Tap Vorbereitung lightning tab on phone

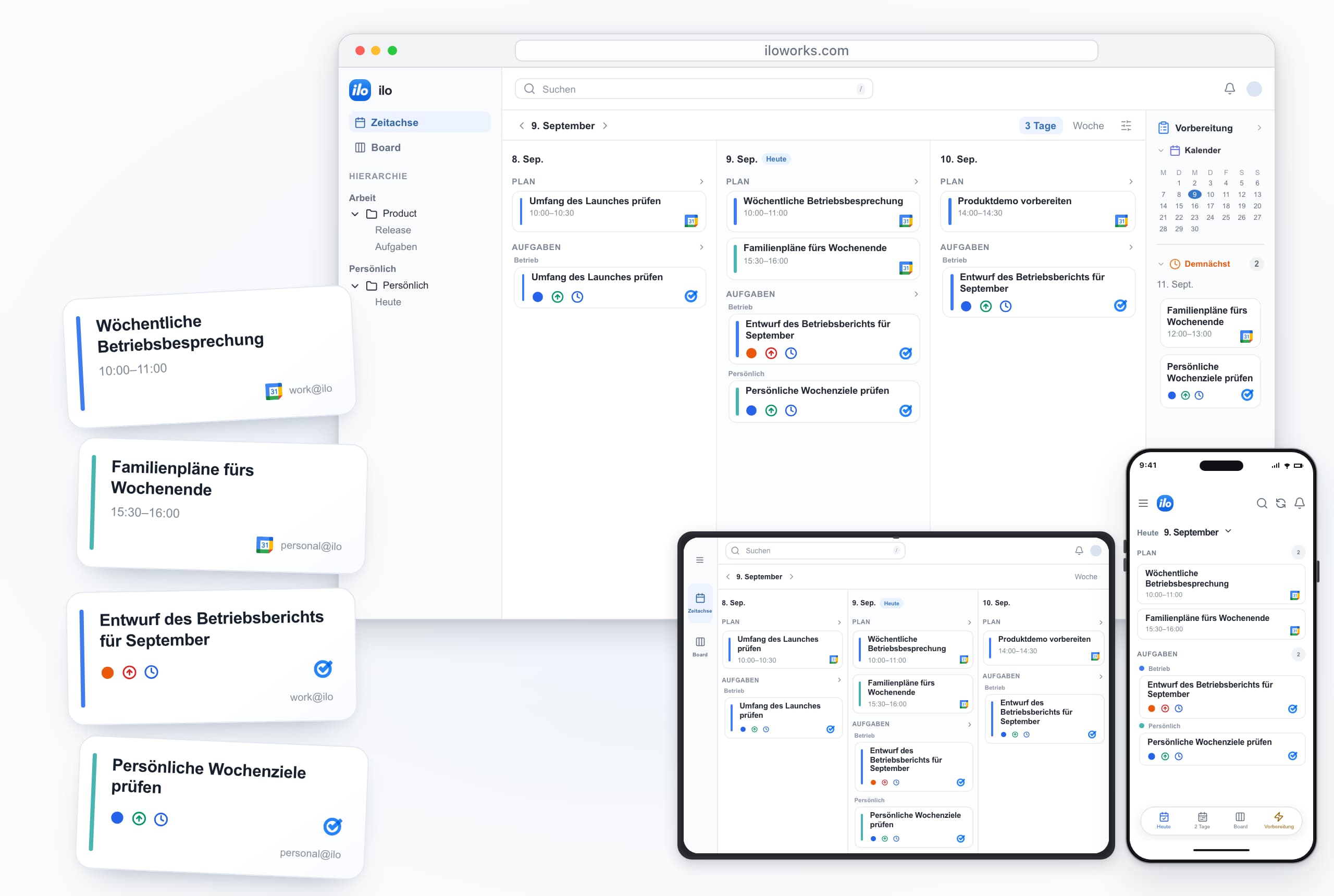coord(1279,820)
